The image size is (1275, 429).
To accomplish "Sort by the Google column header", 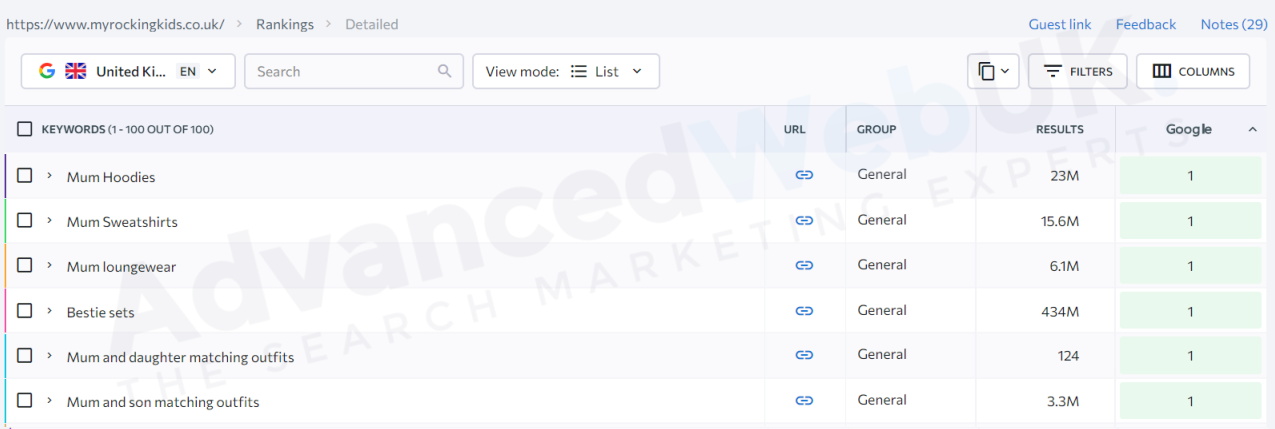I will (1189, 129).
